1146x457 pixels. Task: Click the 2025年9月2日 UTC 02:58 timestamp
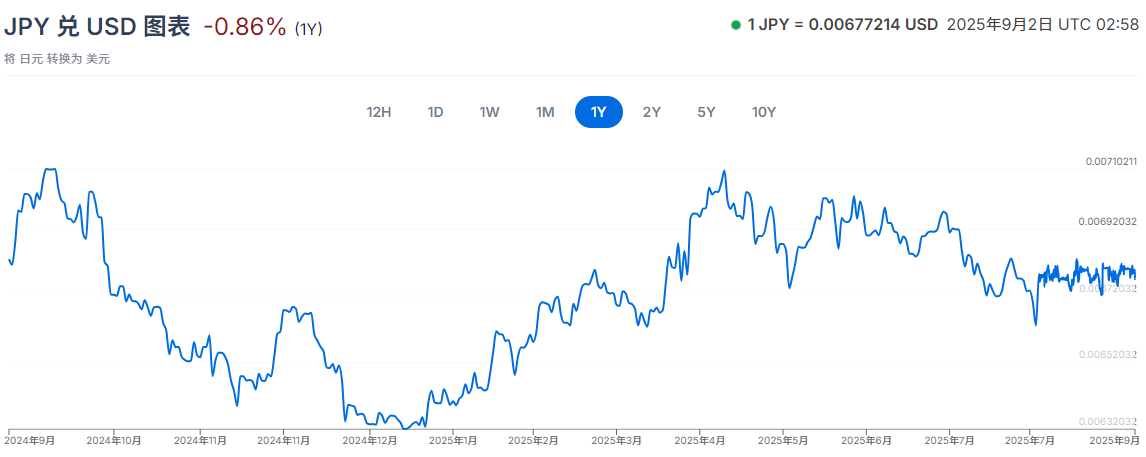pos(1043,24)
